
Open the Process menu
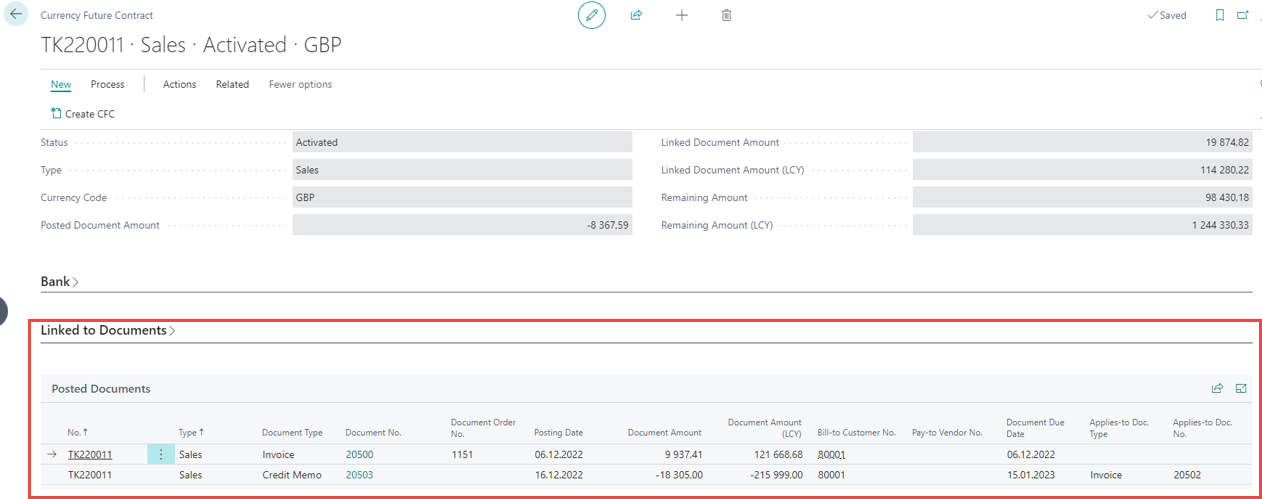tap(107, 85)
